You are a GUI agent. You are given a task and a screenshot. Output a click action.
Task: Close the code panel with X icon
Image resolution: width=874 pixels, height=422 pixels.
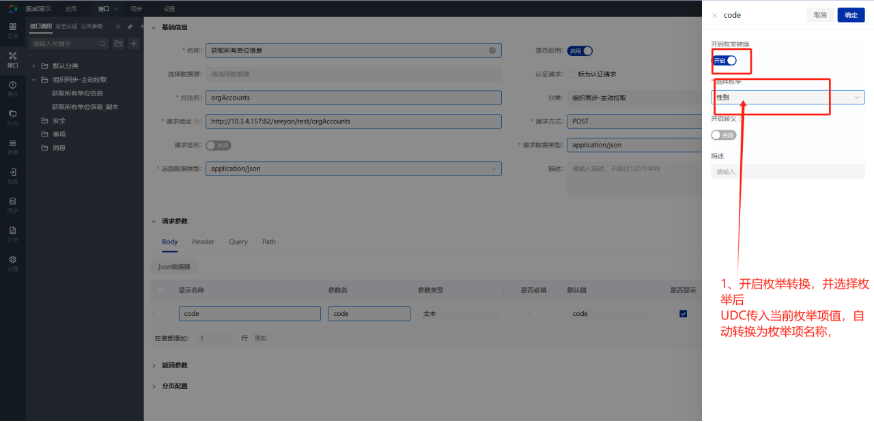click(714, 16)
